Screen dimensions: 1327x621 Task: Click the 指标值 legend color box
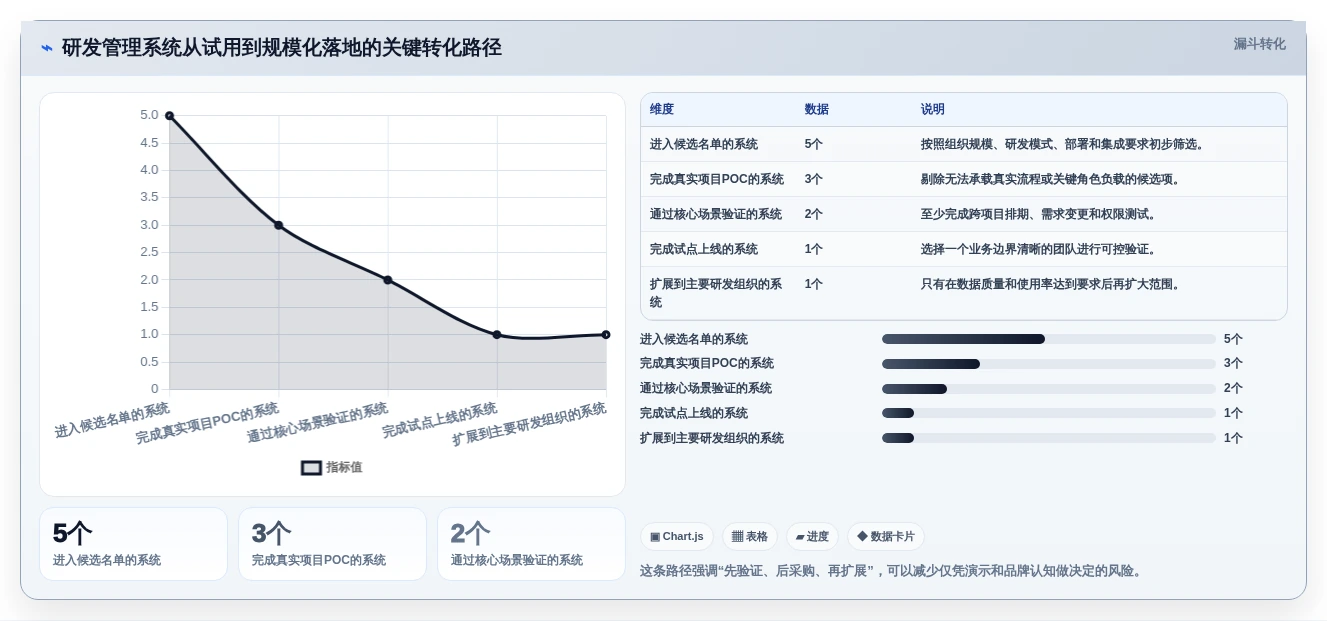(x=311, y=467)
